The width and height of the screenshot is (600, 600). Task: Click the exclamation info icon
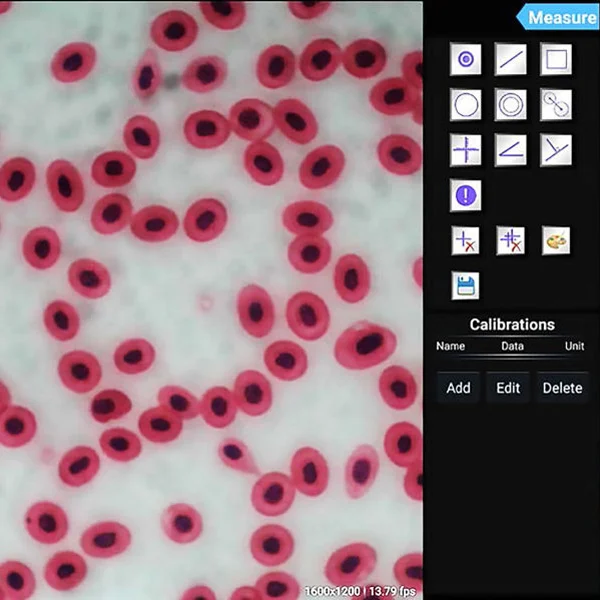coord(465,194)
